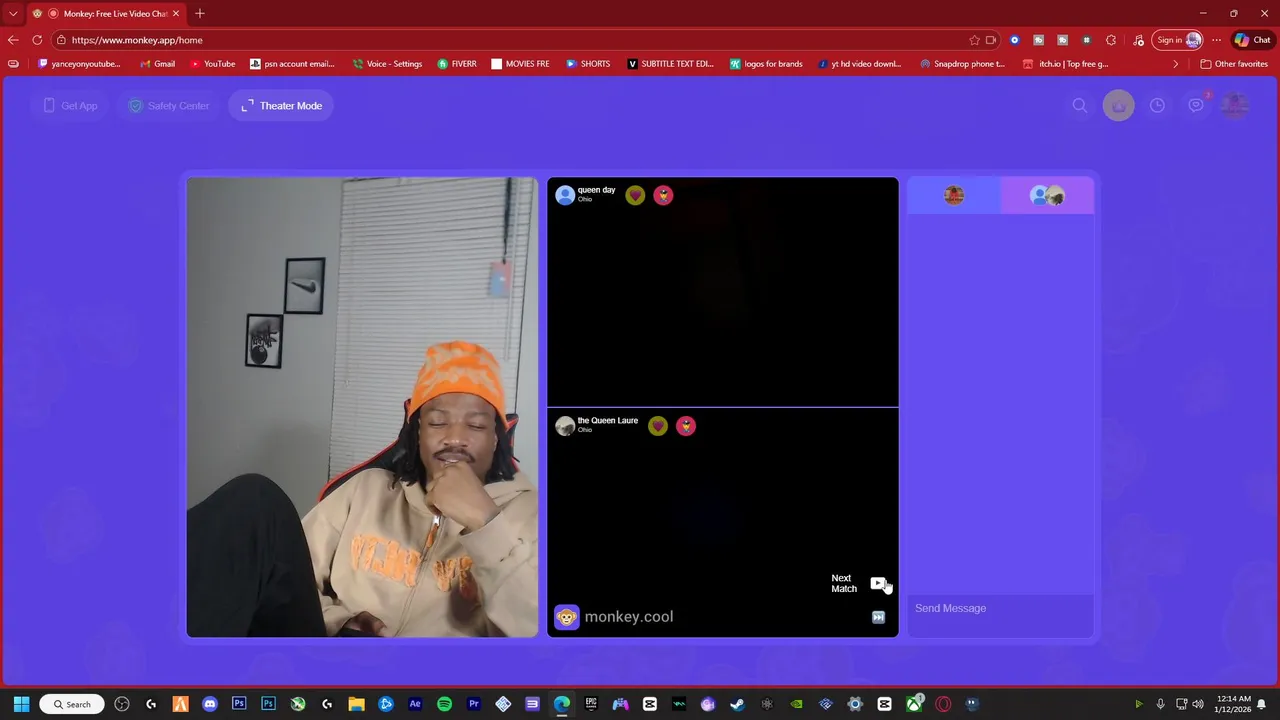Open the logos for brands bookmark
1280x720 pixels.
click(766, 64)
